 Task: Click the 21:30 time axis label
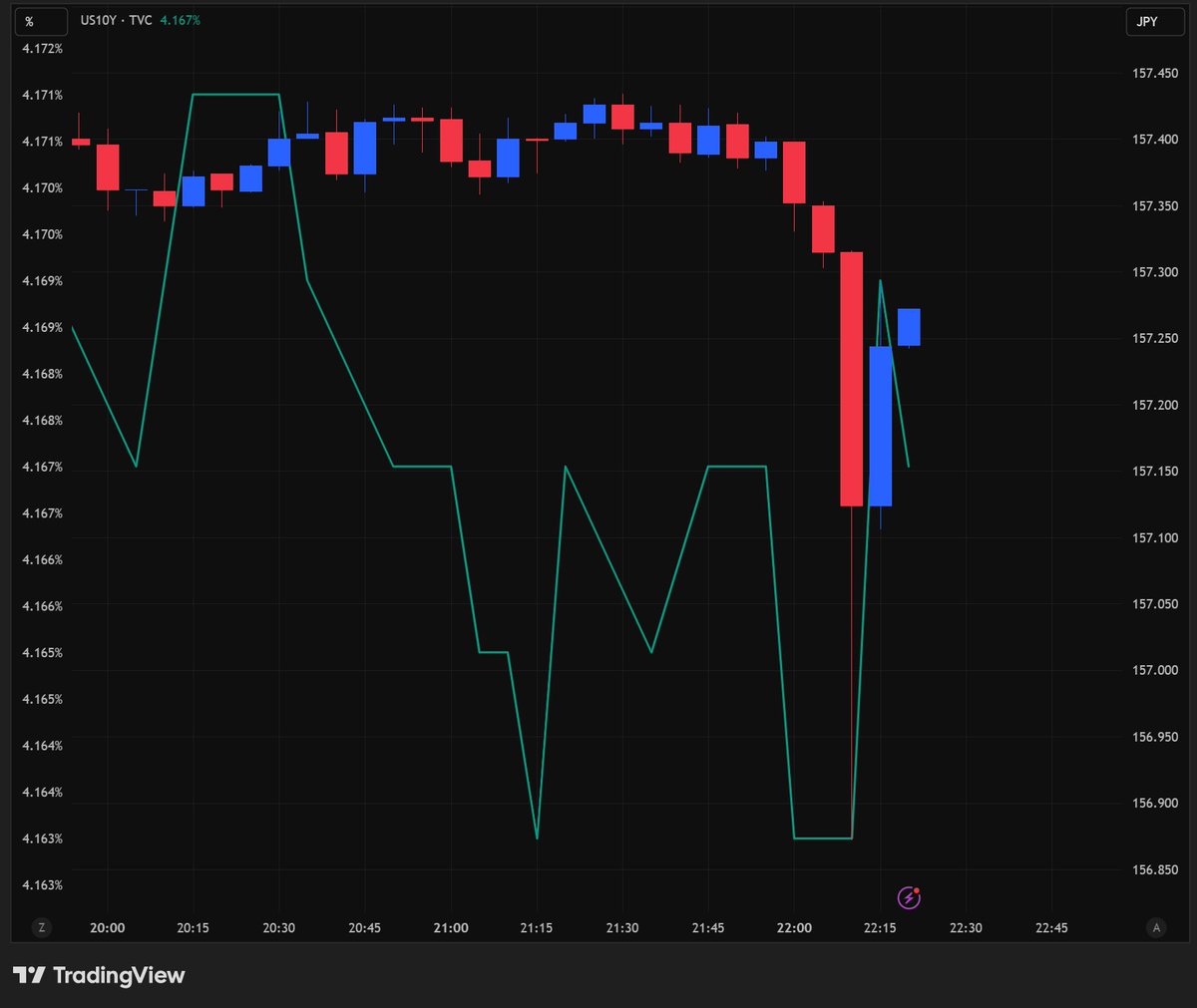coord(622,928)
